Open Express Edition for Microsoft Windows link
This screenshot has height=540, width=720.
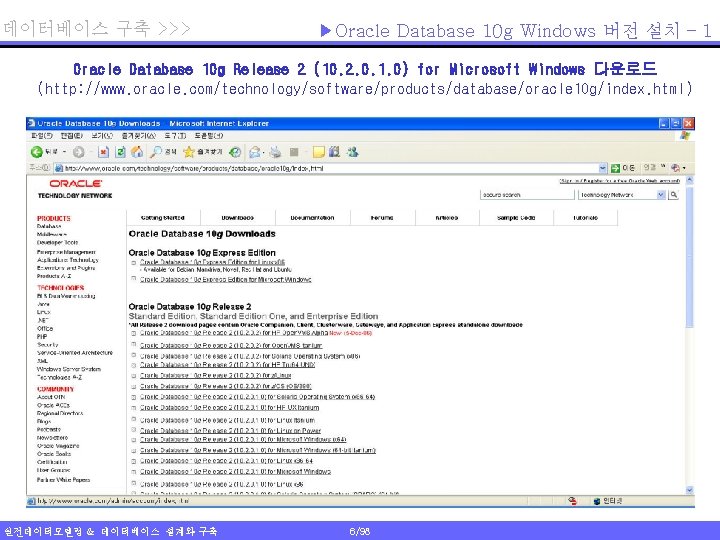click(225, 280)
